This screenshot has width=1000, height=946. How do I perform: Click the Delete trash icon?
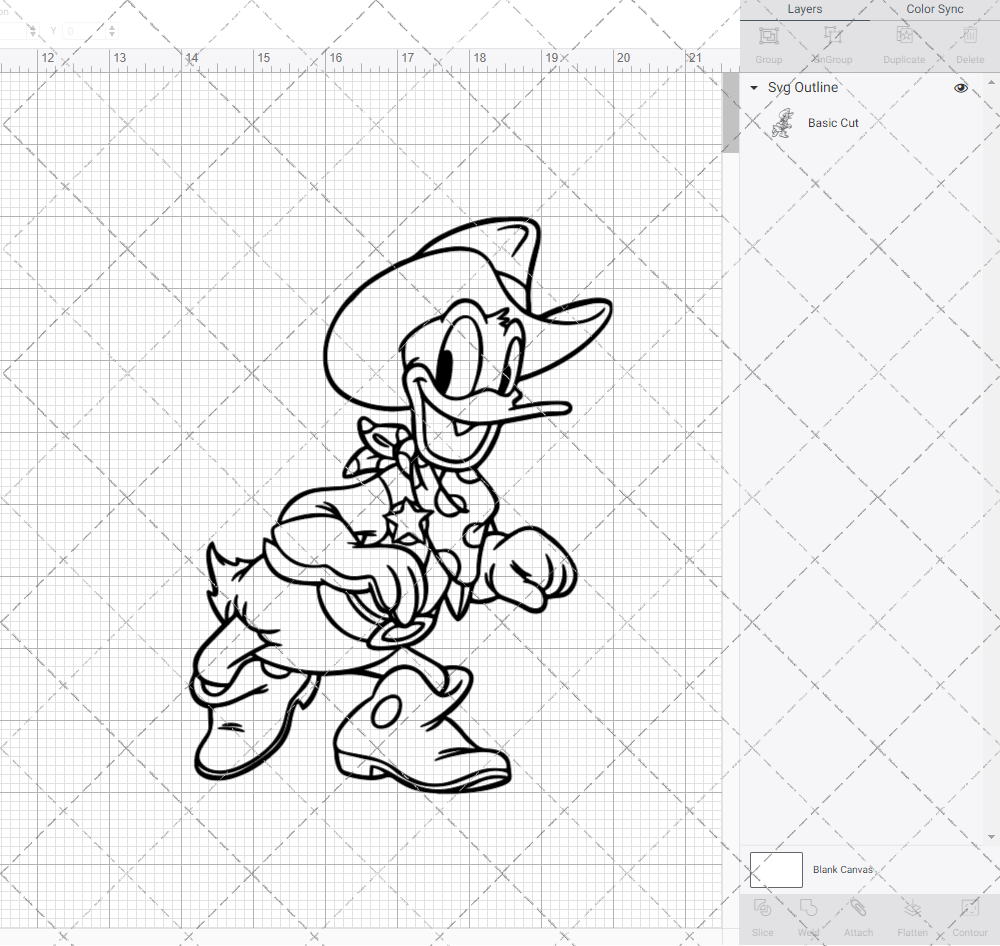[970, 36]
